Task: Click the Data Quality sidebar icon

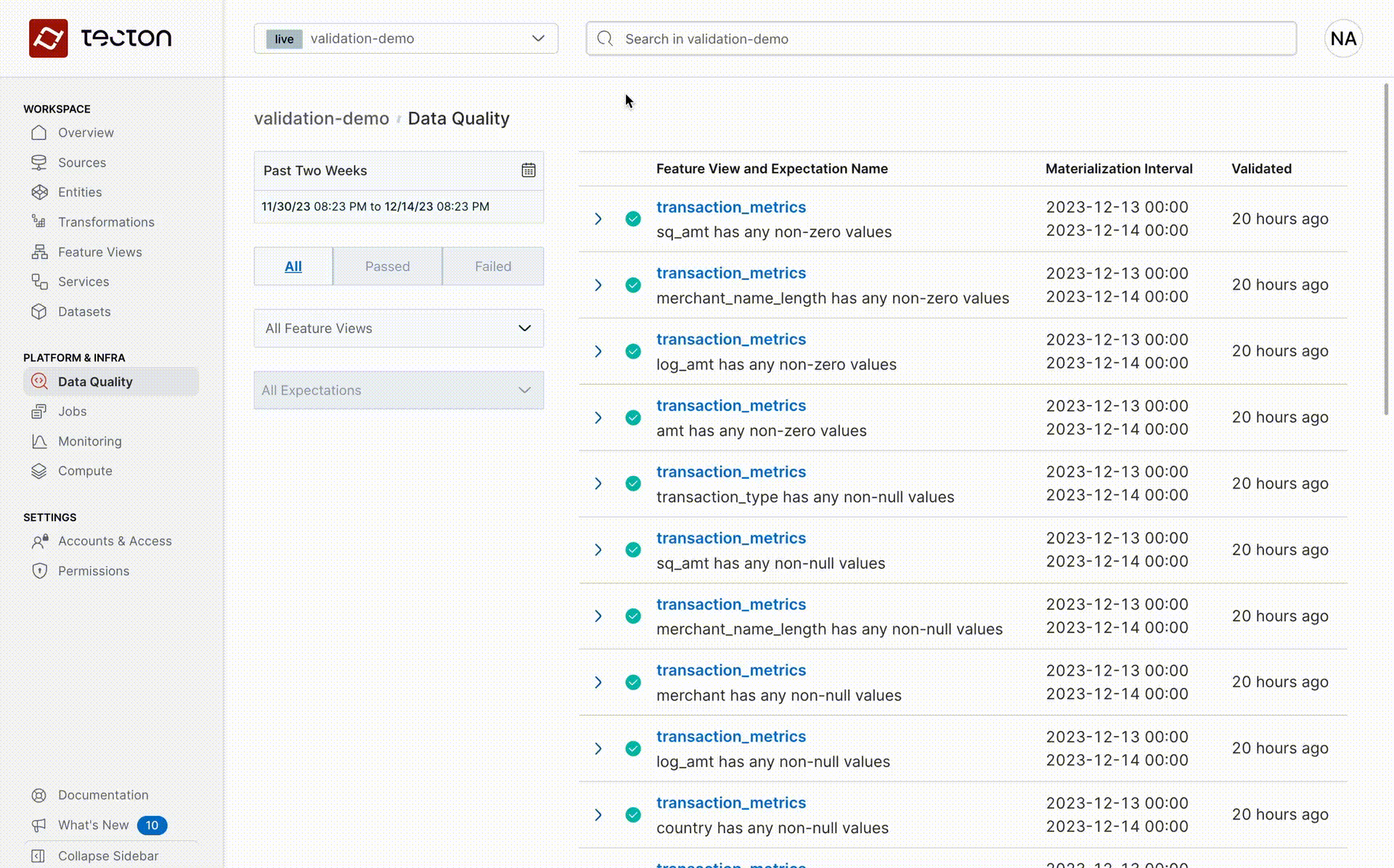Action: click(x=39, y=382)
